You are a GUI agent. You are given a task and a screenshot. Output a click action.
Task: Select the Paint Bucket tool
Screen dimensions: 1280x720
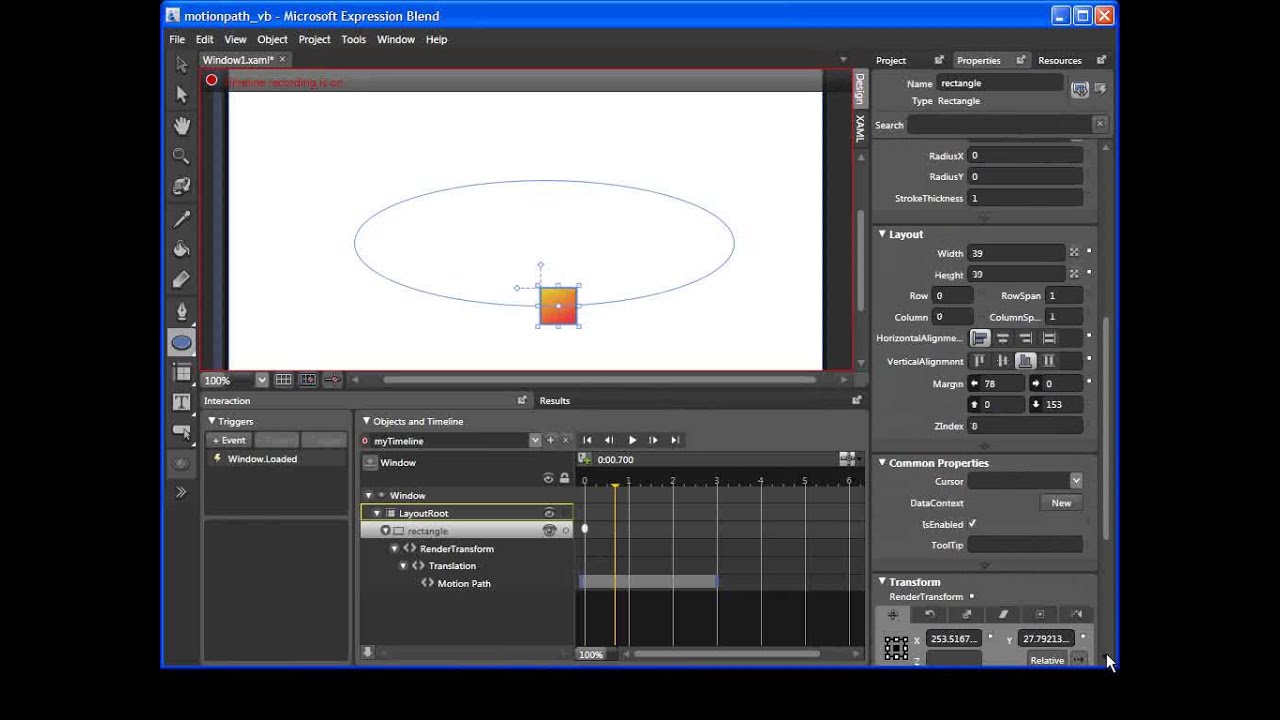tap(181, 249)
